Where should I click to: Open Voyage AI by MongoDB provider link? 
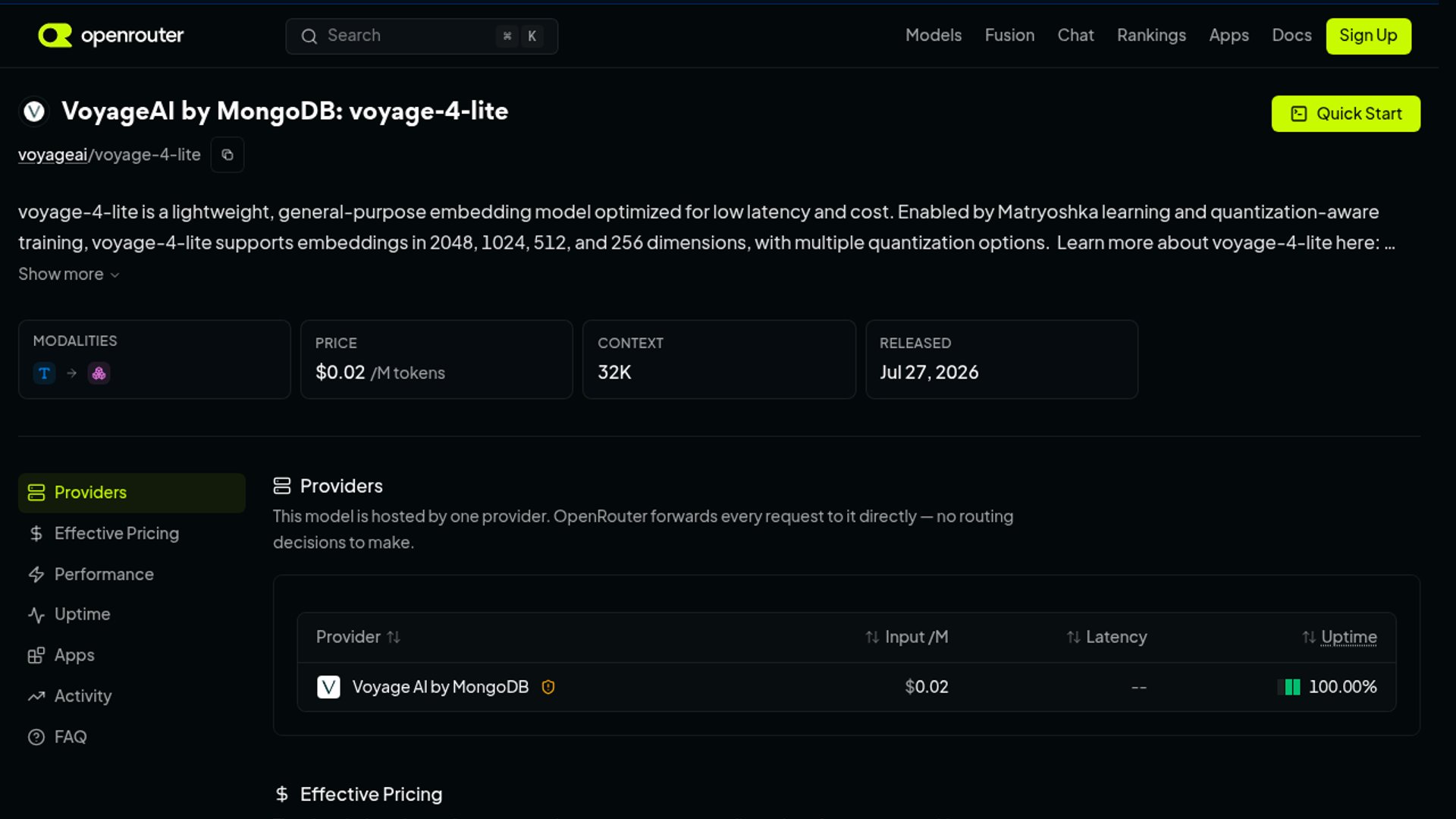tap(440, 687)
